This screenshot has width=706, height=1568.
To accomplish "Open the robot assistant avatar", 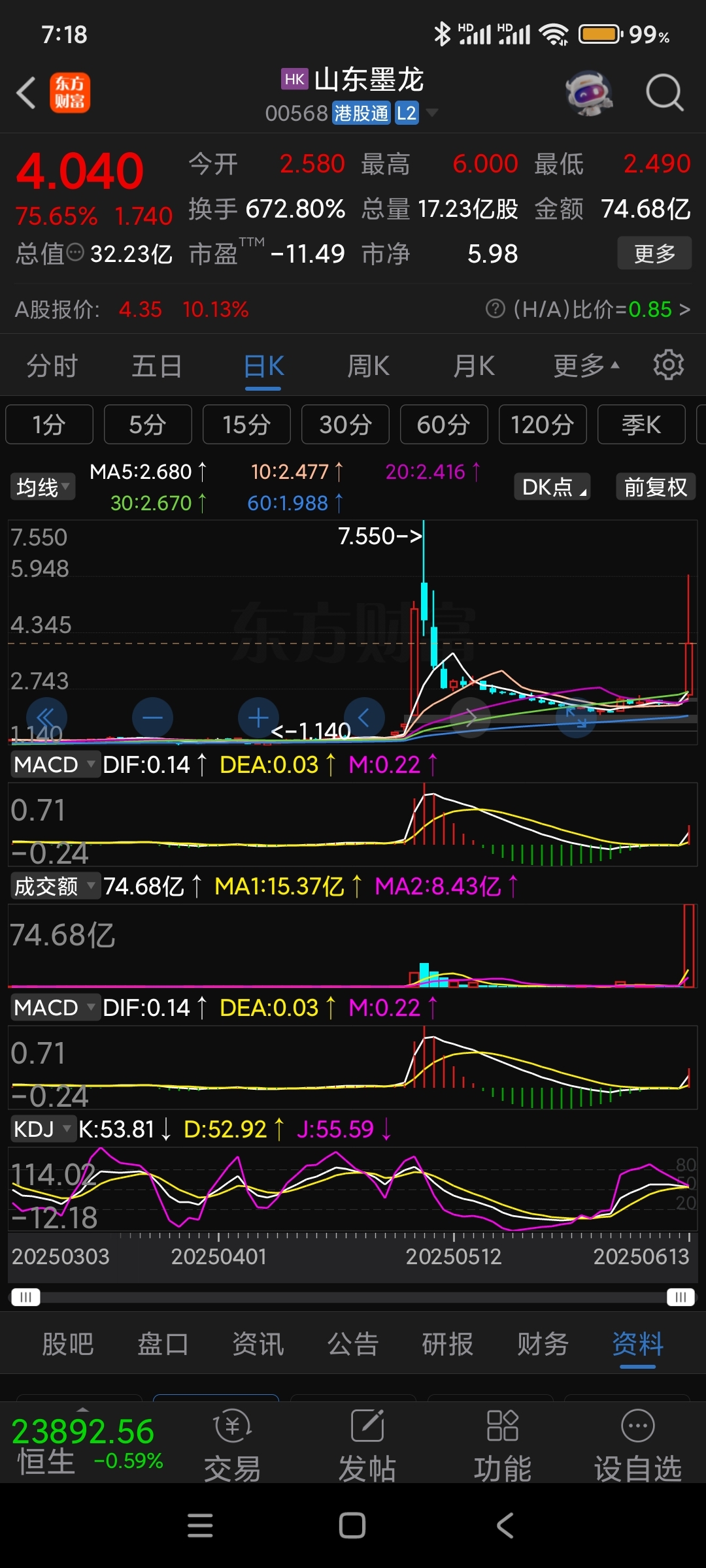I will click(589, 93).
